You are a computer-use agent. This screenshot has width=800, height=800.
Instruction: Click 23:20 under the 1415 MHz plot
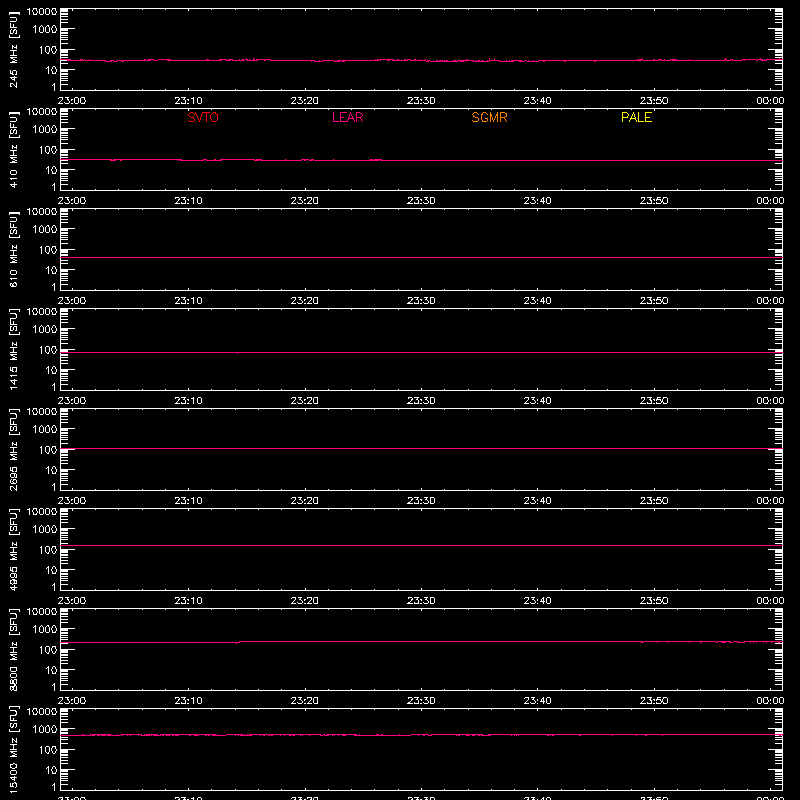(305, 401)
